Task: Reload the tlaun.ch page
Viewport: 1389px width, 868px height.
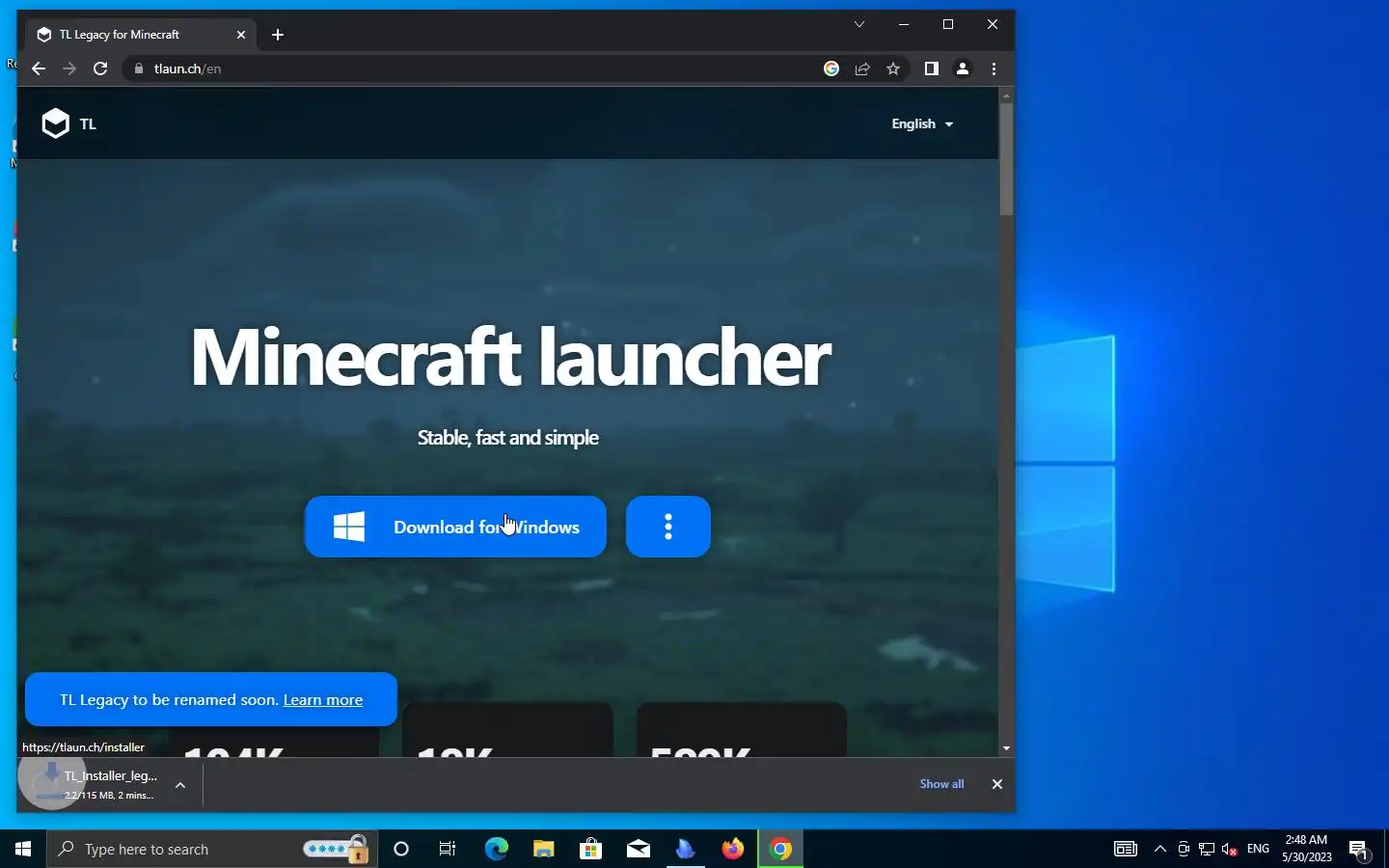Action: tap(100, 68)
